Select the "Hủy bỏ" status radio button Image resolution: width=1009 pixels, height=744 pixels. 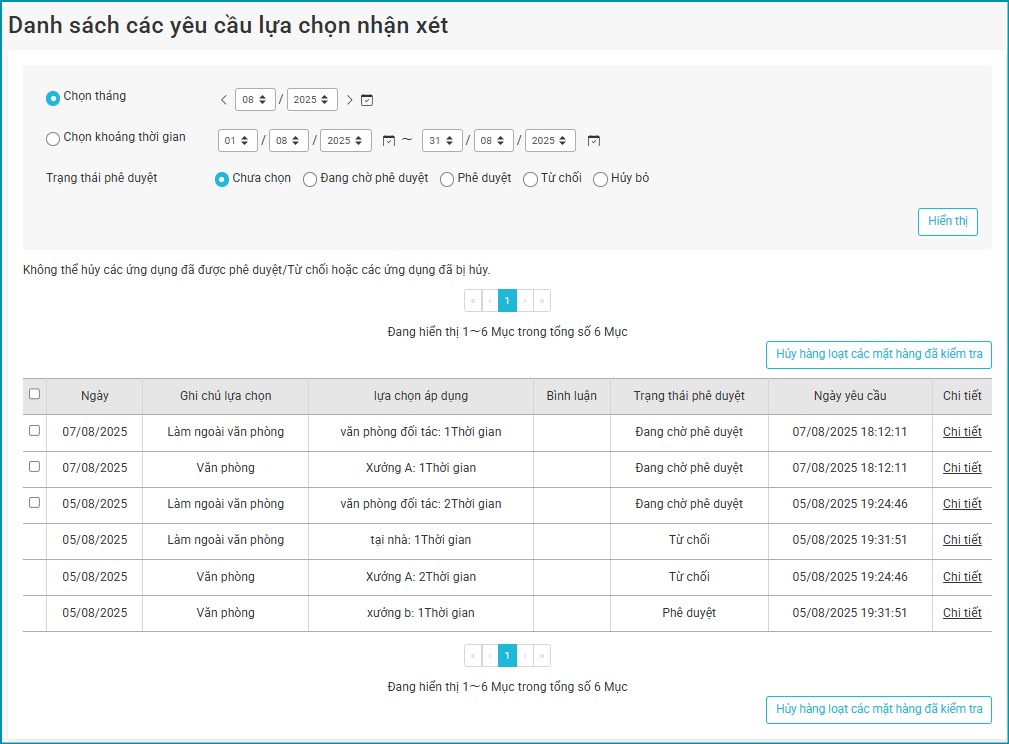600,180
